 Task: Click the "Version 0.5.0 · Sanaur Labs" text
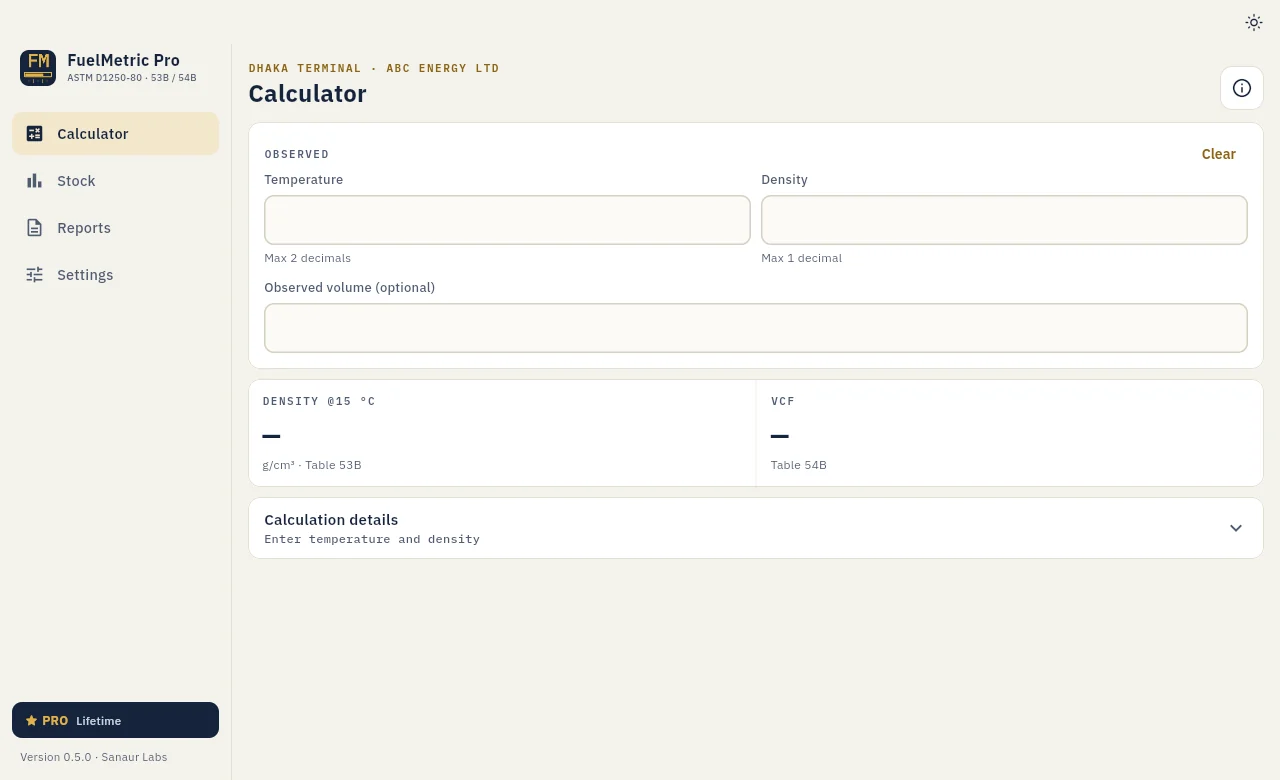pyautogui.click(x=94, y=757)
